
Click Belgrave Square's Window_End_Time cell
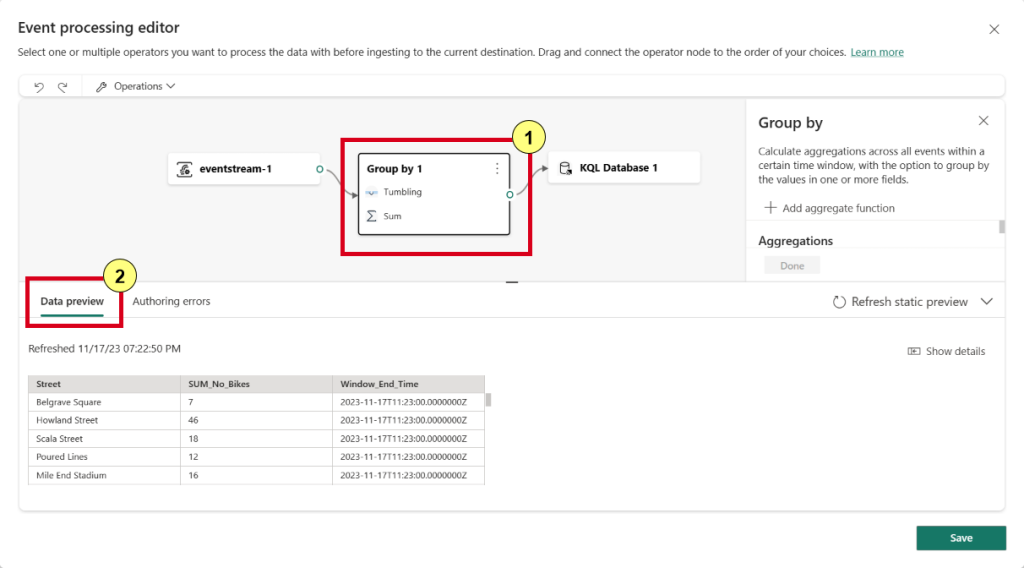[x=408, y=402]
